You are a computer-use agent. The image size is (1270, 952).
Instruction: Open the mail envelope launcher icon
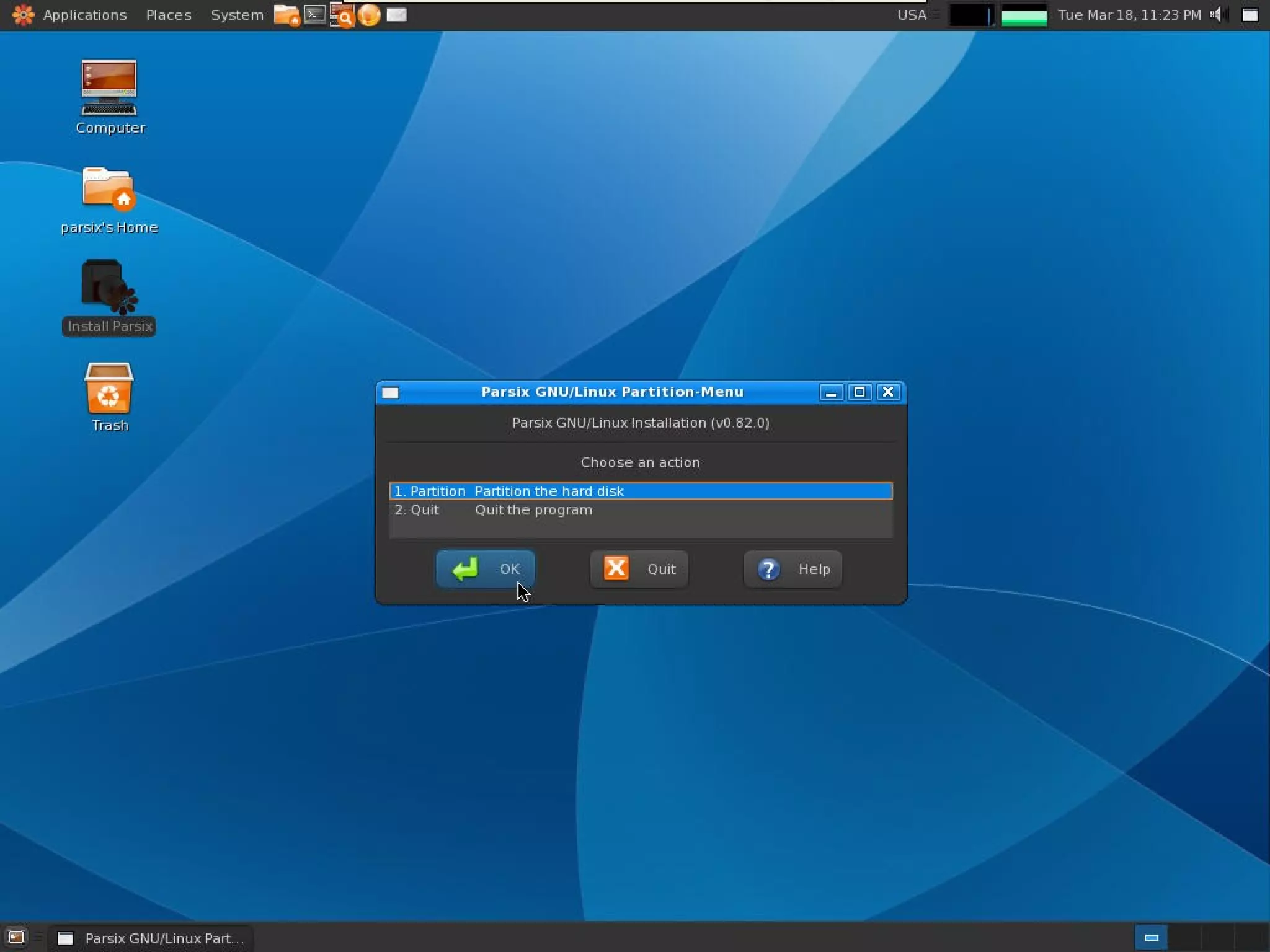point(396,15)
